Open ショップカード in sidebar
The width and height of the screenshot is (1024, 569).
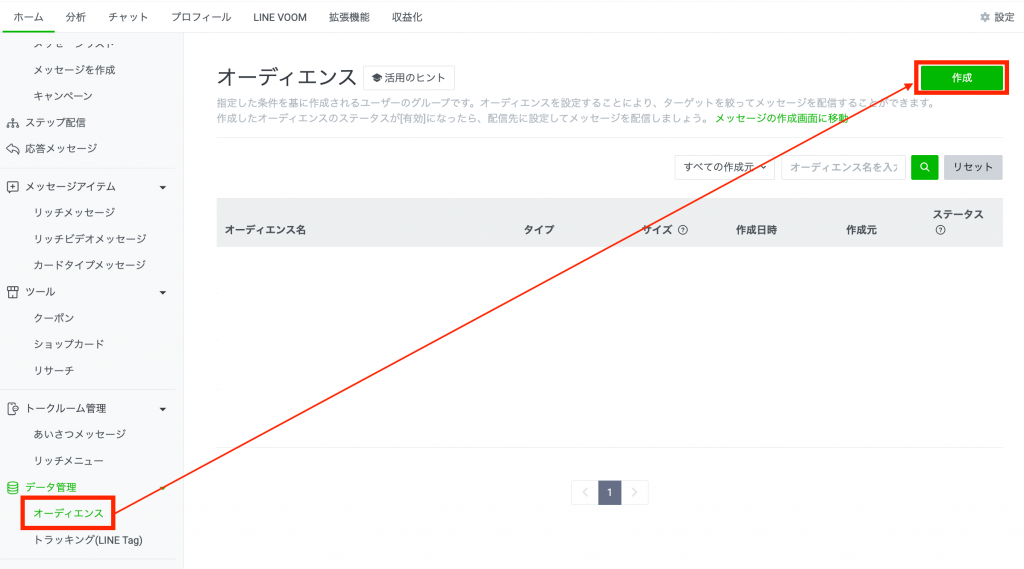[69, 344]
